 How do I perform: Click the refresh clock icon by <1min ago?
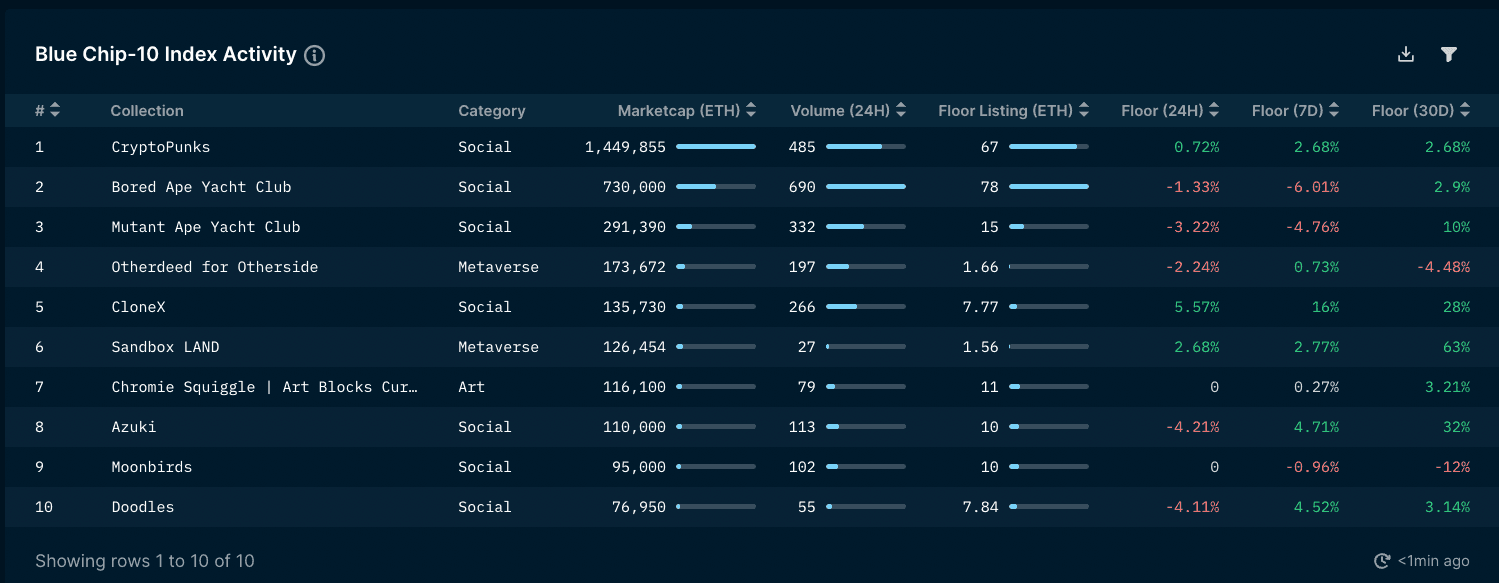[x=1383, y=561]
